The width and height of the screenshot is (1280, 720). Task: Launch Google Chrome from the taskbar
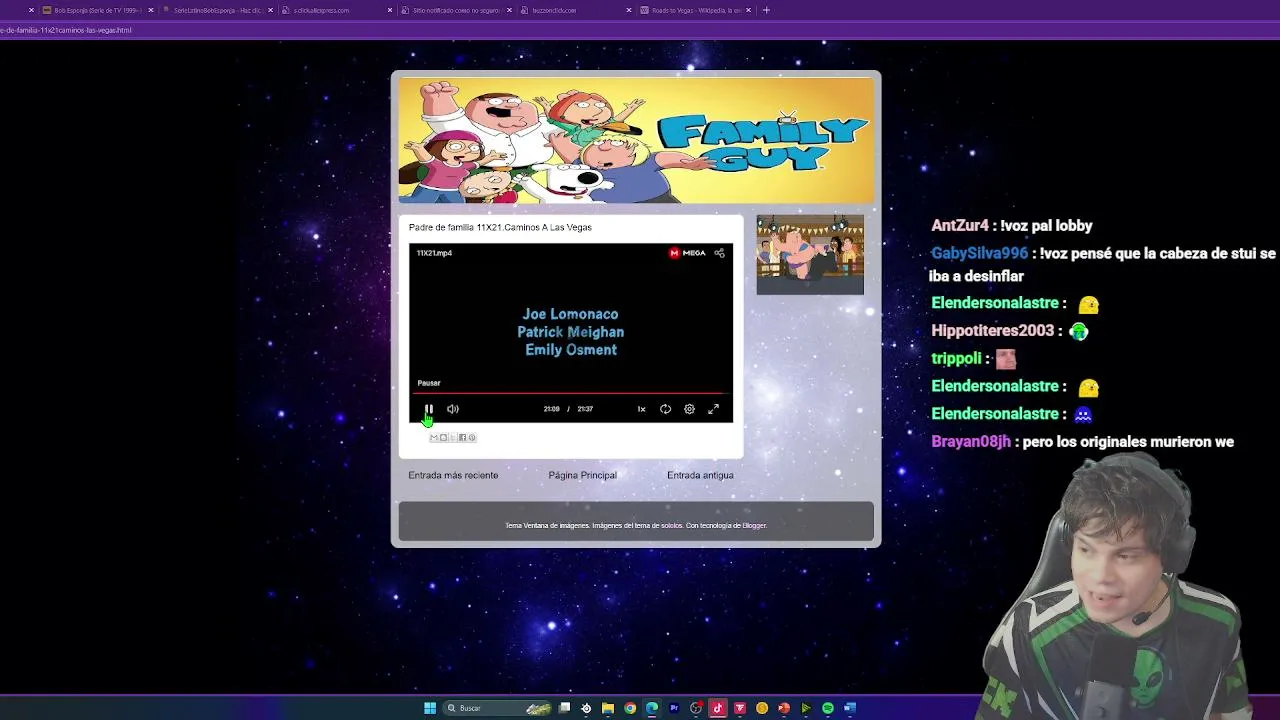[x=630, y=708]
